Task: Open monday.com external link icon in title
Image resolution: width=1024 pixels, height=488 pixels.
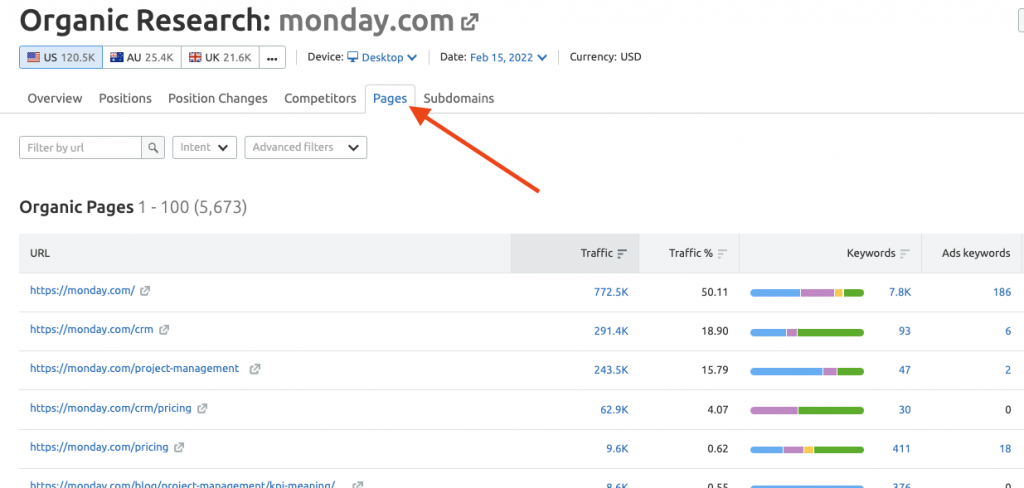Action: pos(470,22)
